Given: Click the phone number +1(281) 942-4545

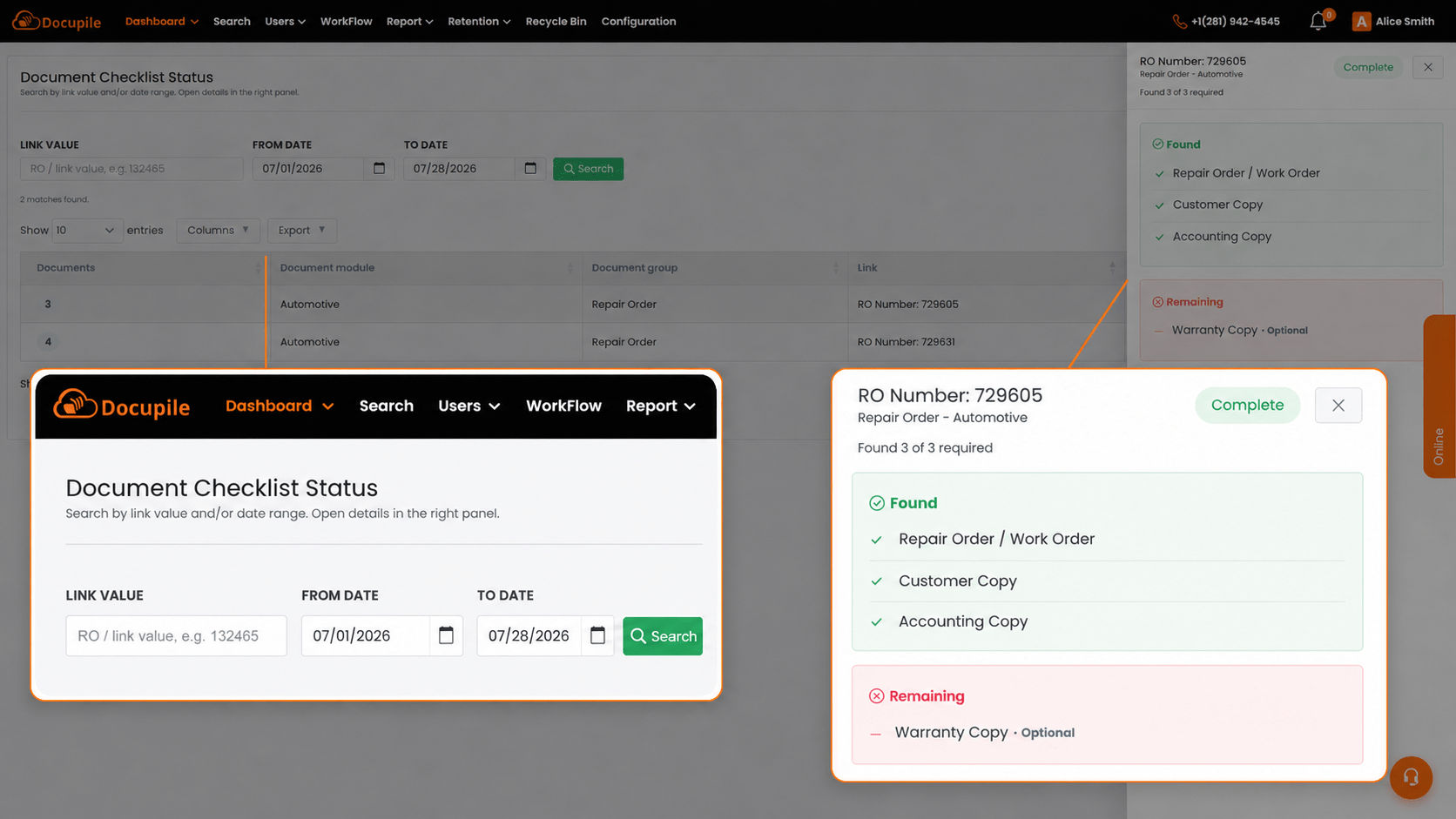Looking at the screenshot, I should click(x=1235, y=21).
